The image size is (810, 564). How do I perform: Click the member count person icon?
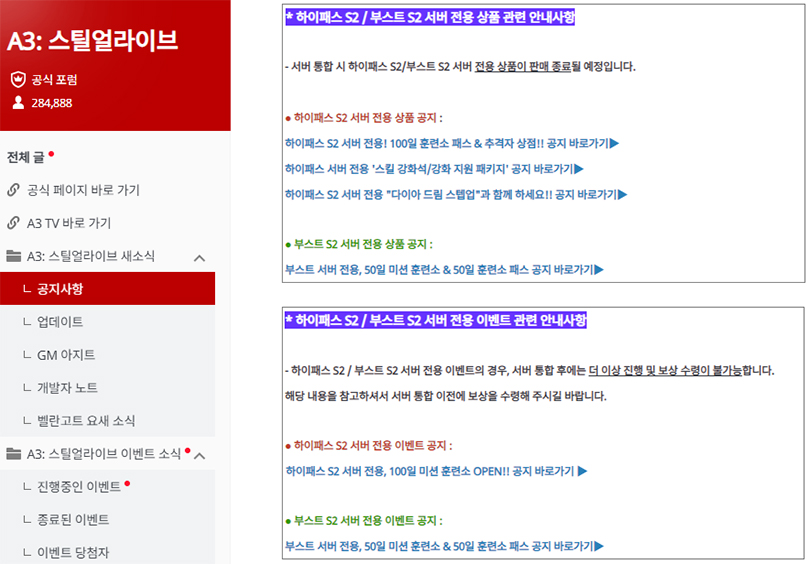pyautogui.click(x=18, y=102)
